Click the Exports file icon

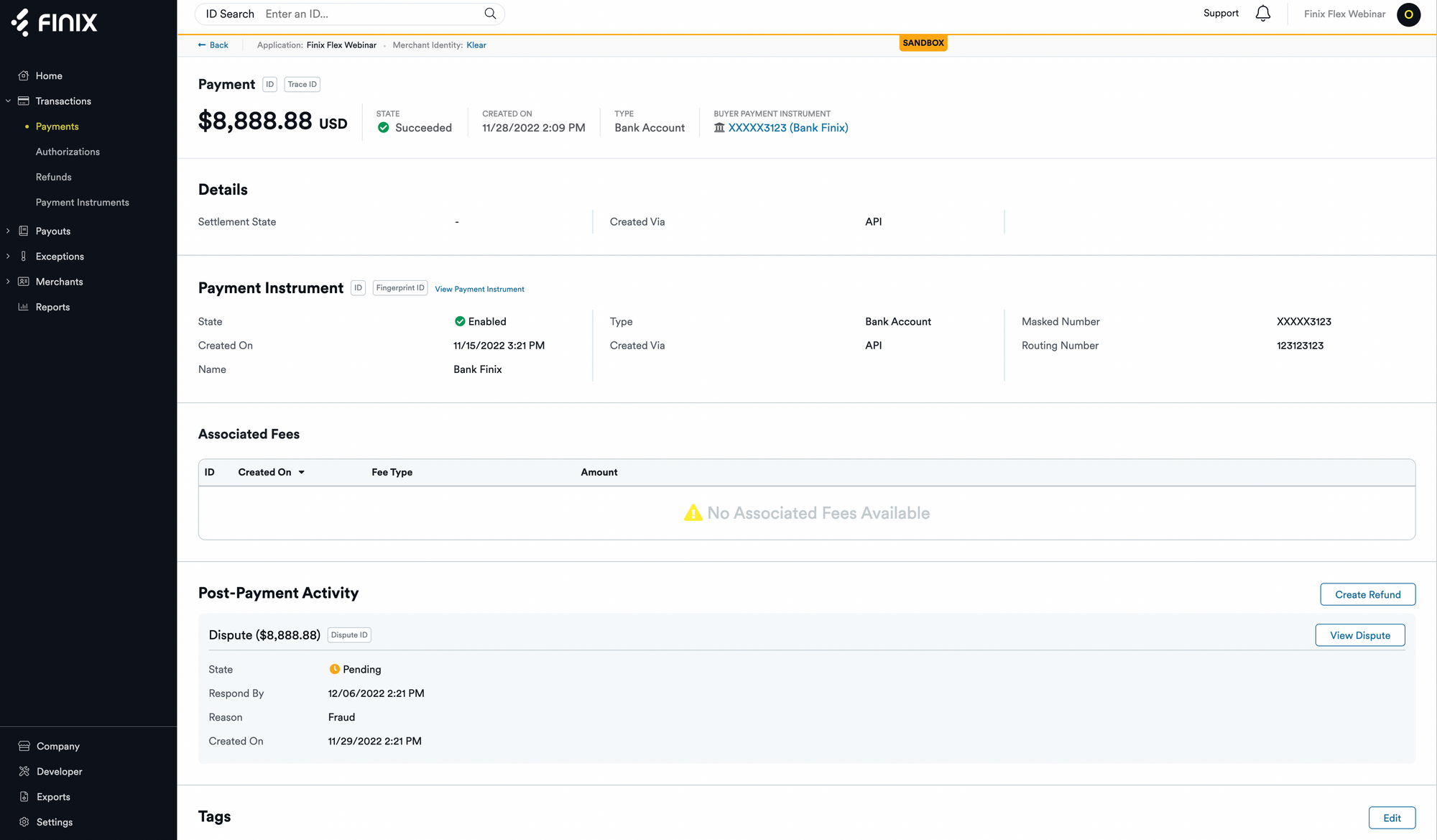24,797
